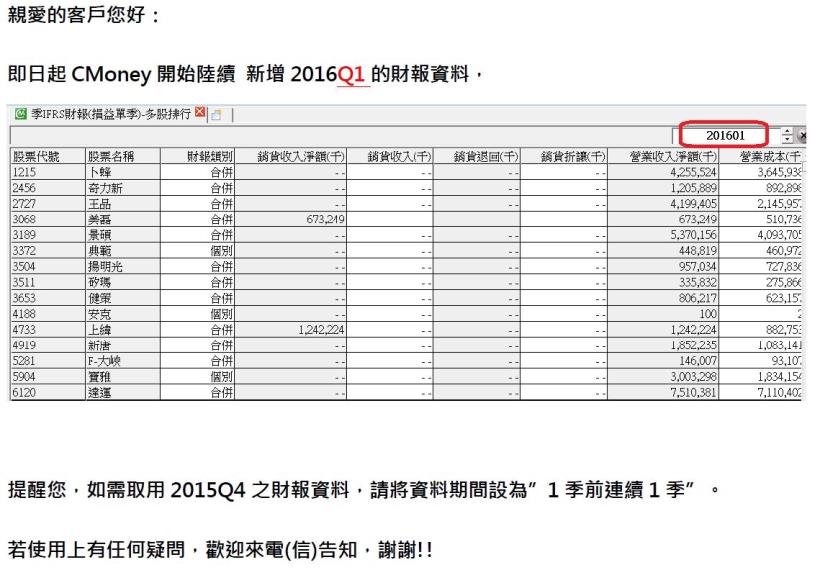Screen dimensions: 820x570
Task: Select stock code 3189 cell
Action: [48, 235]
